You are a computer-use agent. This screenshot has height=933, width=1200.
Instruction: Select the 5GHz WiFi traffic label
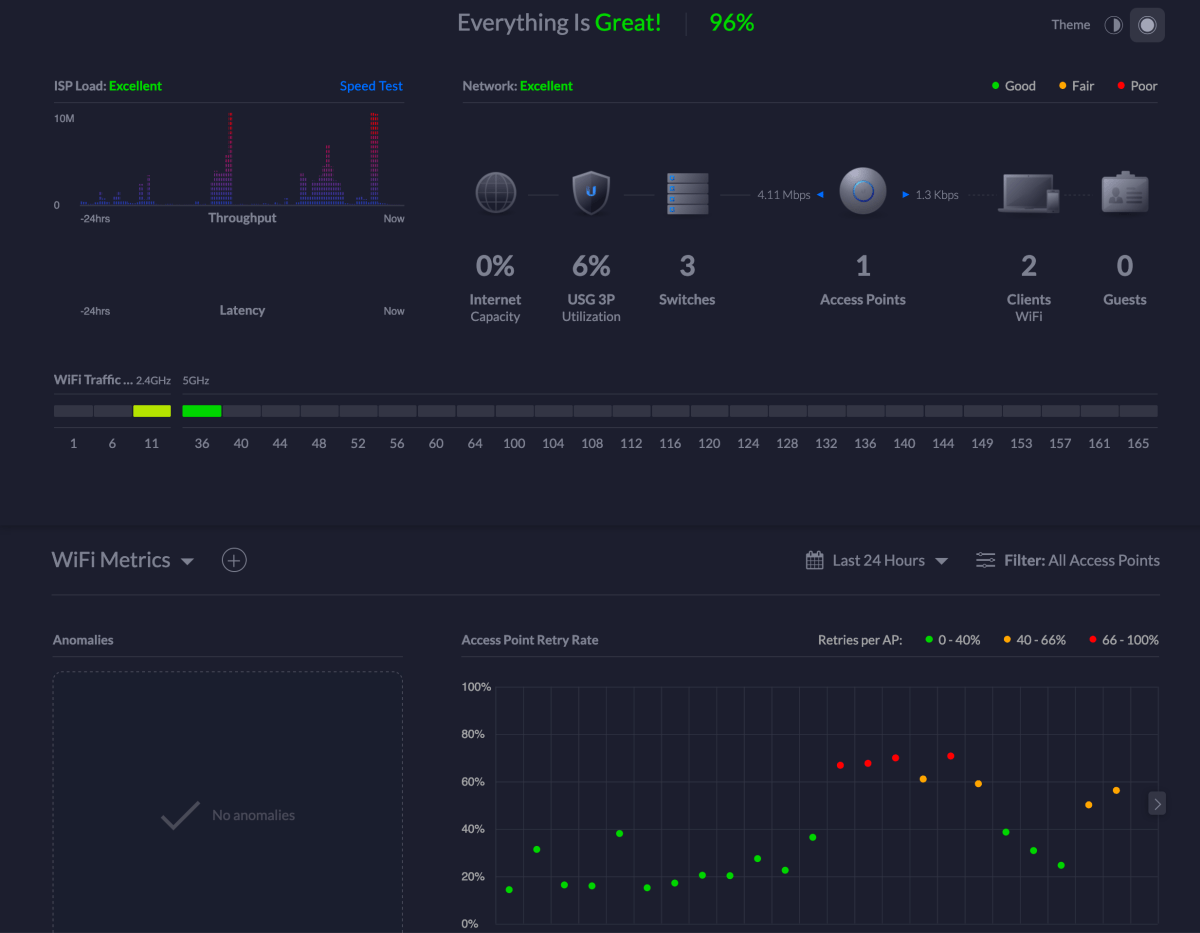click(196, 381)
